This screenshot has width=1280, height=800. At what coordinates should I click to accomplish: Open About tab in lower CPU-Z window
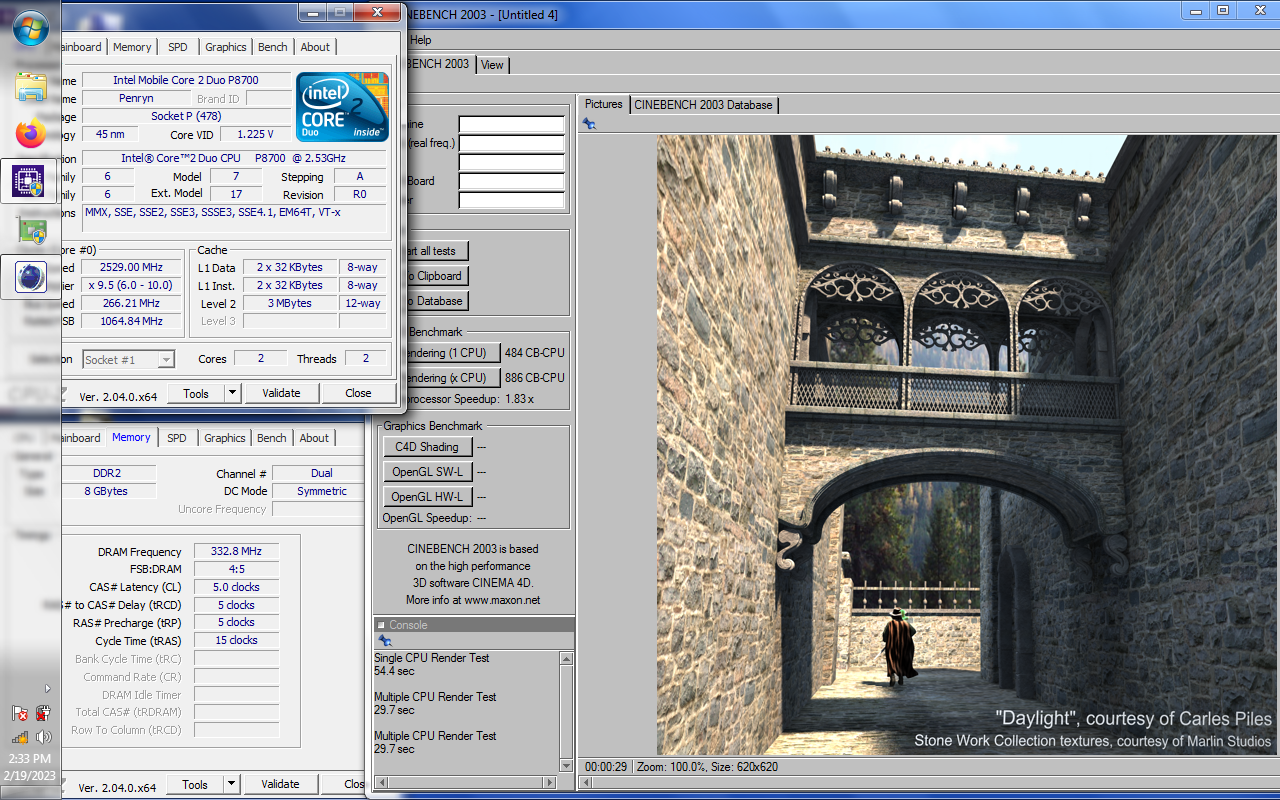point(314,438)
